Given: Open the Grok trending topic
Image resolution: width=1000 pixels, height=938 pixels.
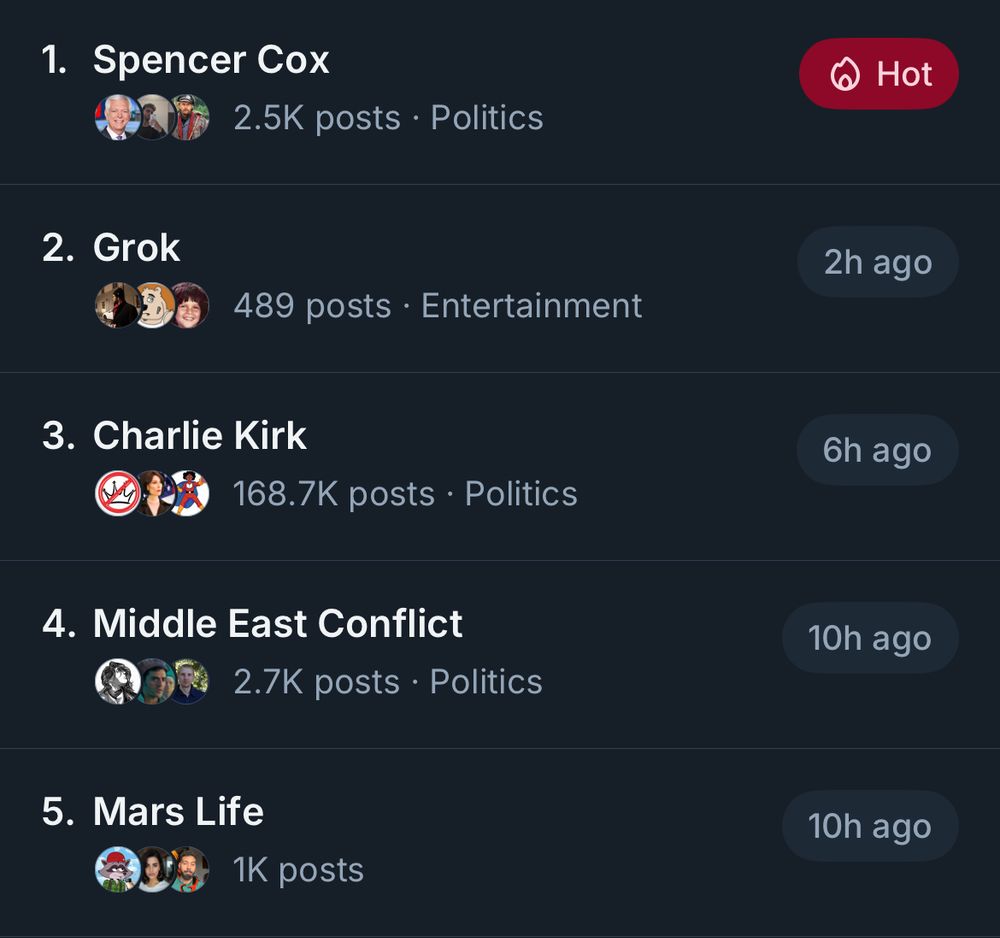Looking at the screenshot, I should pos(137,247).
